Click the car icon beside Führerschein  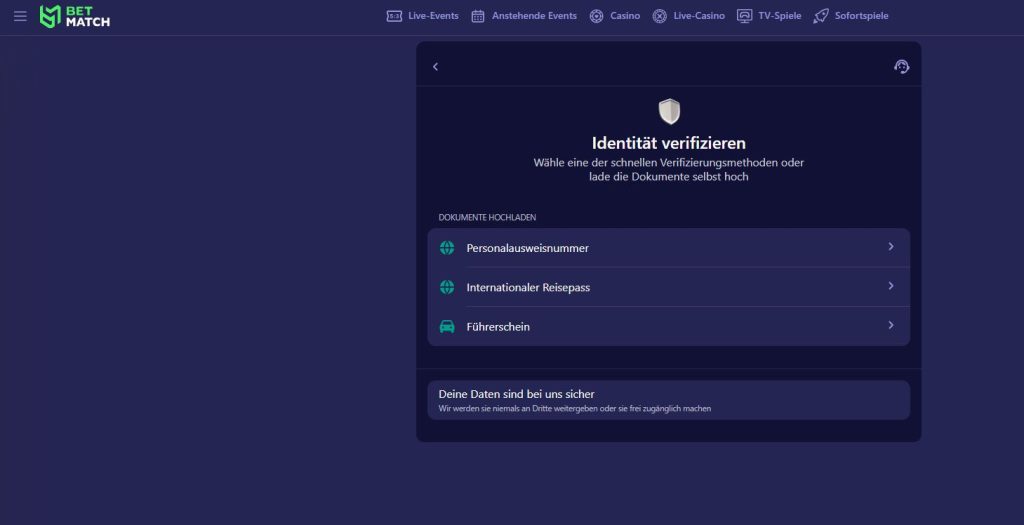(447, 327)
